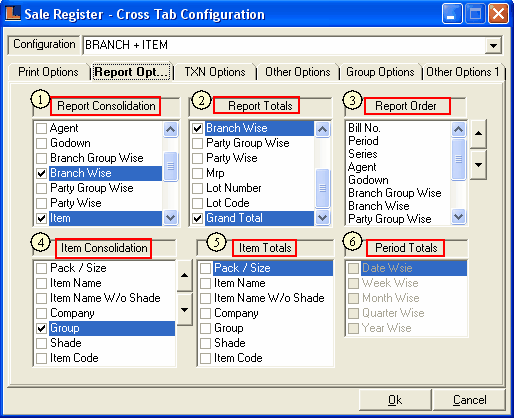
Task: Move Report Order item down arrow
Action: [x=478, y=165]
